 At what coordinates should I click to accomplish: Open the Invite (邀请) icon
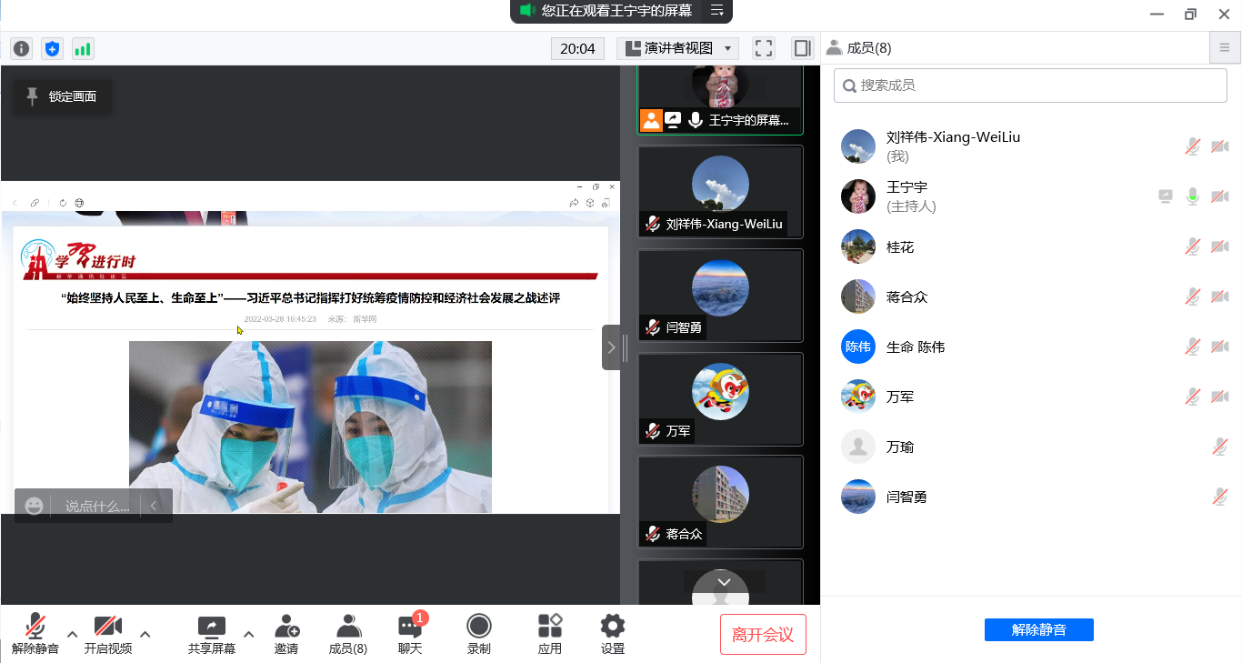pos(286,634)
